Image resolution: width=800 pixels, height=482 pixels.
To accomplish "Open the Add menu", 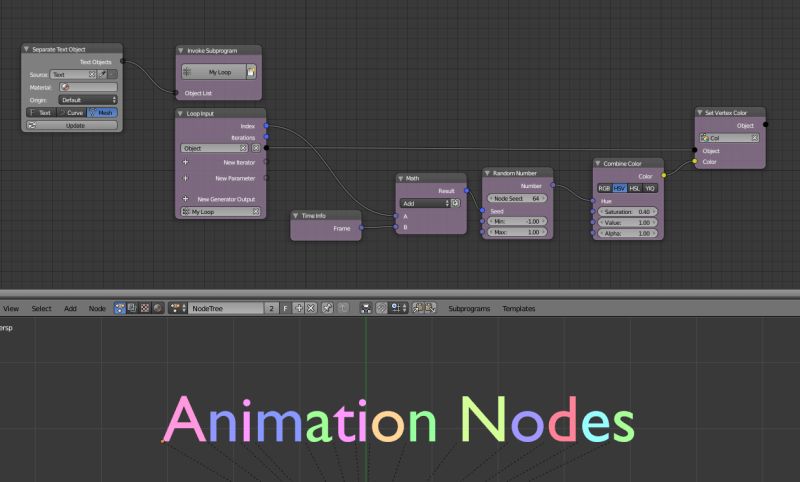I will point(70,309).
